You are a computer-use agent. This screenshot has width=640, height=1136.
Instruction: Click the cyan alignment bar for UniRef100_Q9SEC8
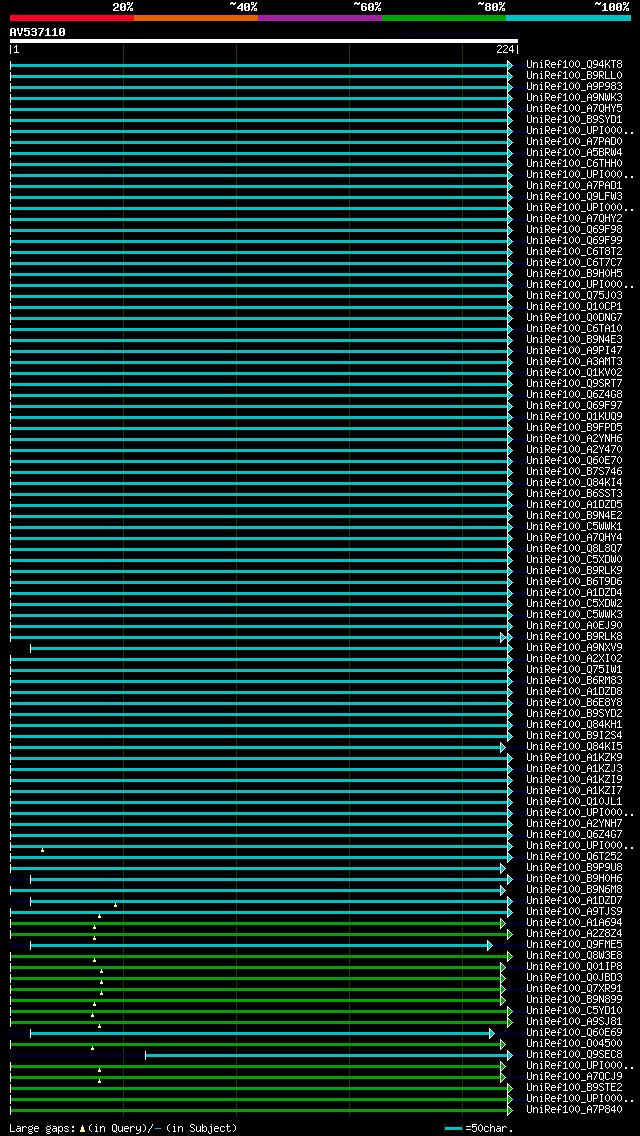[x=327, y=1055]
